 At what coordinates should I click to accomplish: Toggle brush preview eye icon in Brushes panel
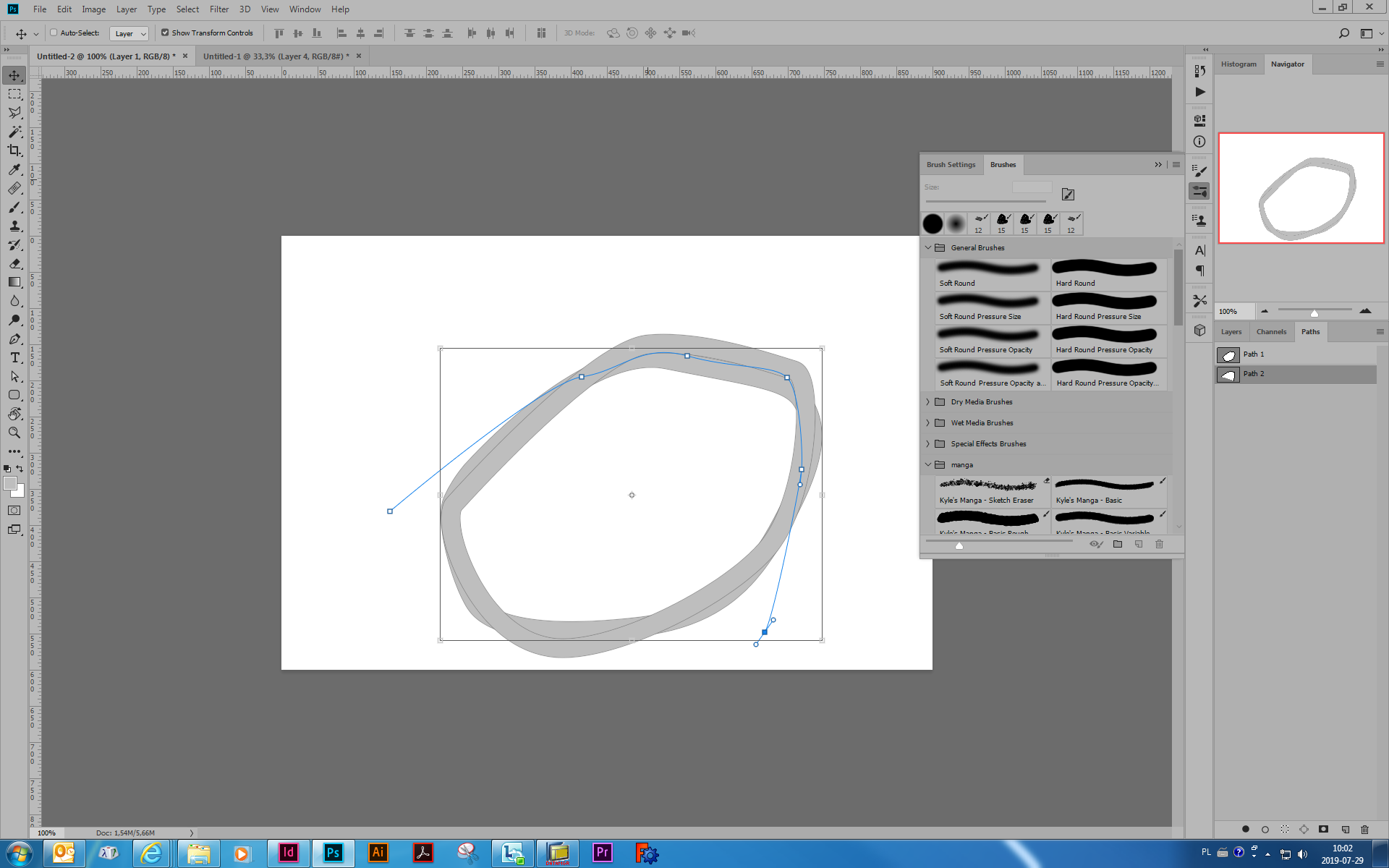tap(1095, 544)
